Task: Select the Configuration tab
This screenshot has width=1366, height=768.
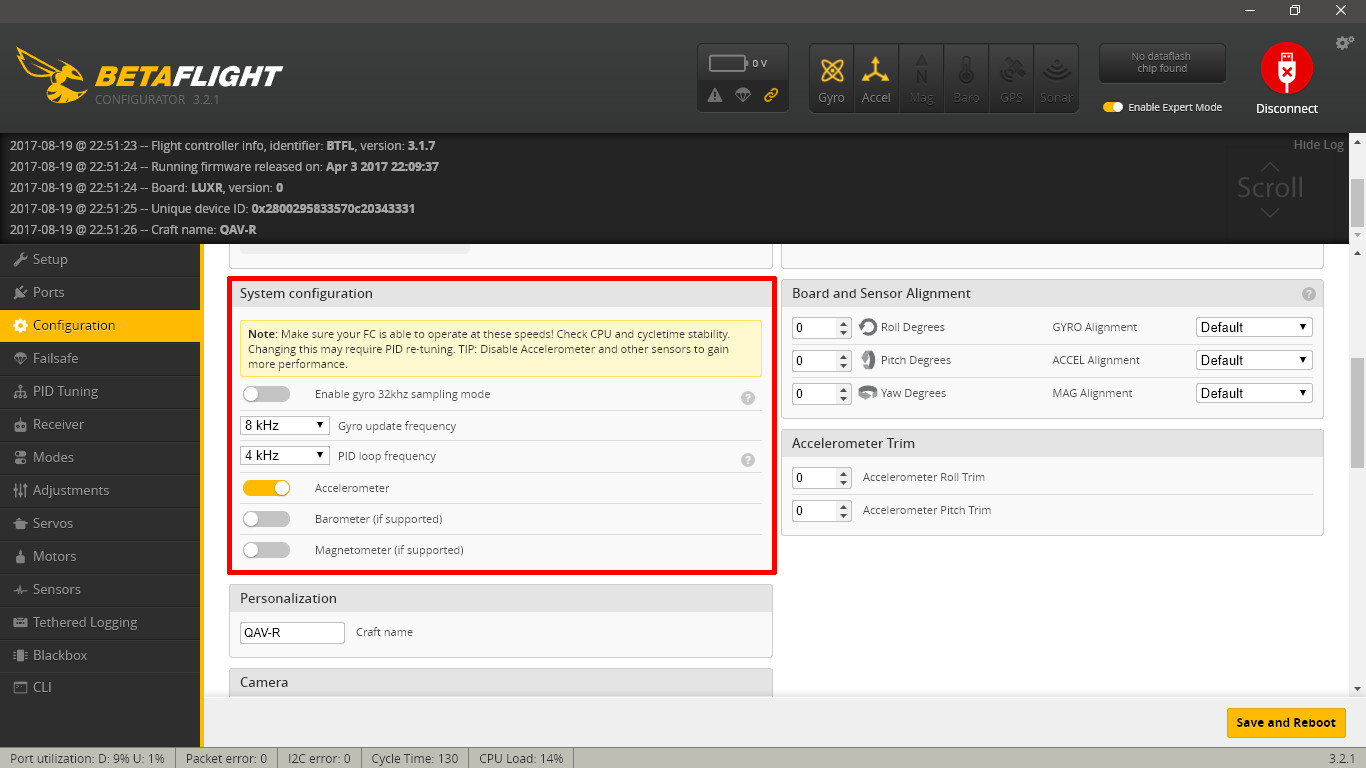Action: pyautogui.click(x=100, y=325)
